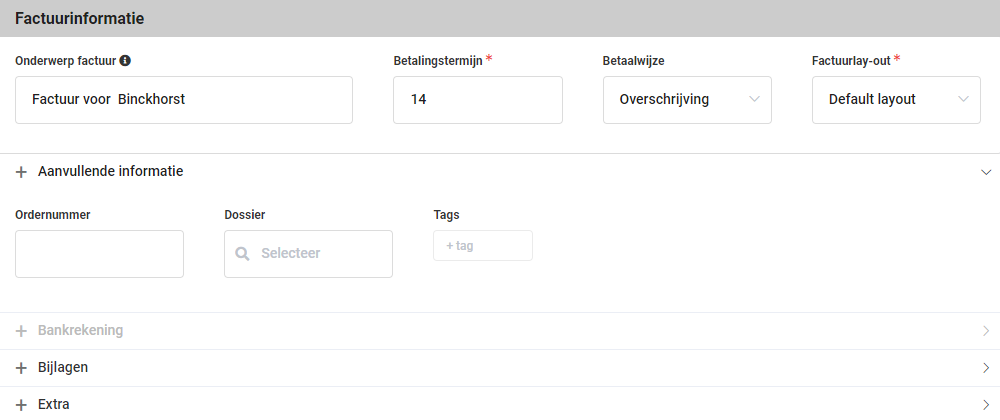1000x420 pixels.
Task: Click the Tags label
Action: pyautogui.click(x=446, y=215)
